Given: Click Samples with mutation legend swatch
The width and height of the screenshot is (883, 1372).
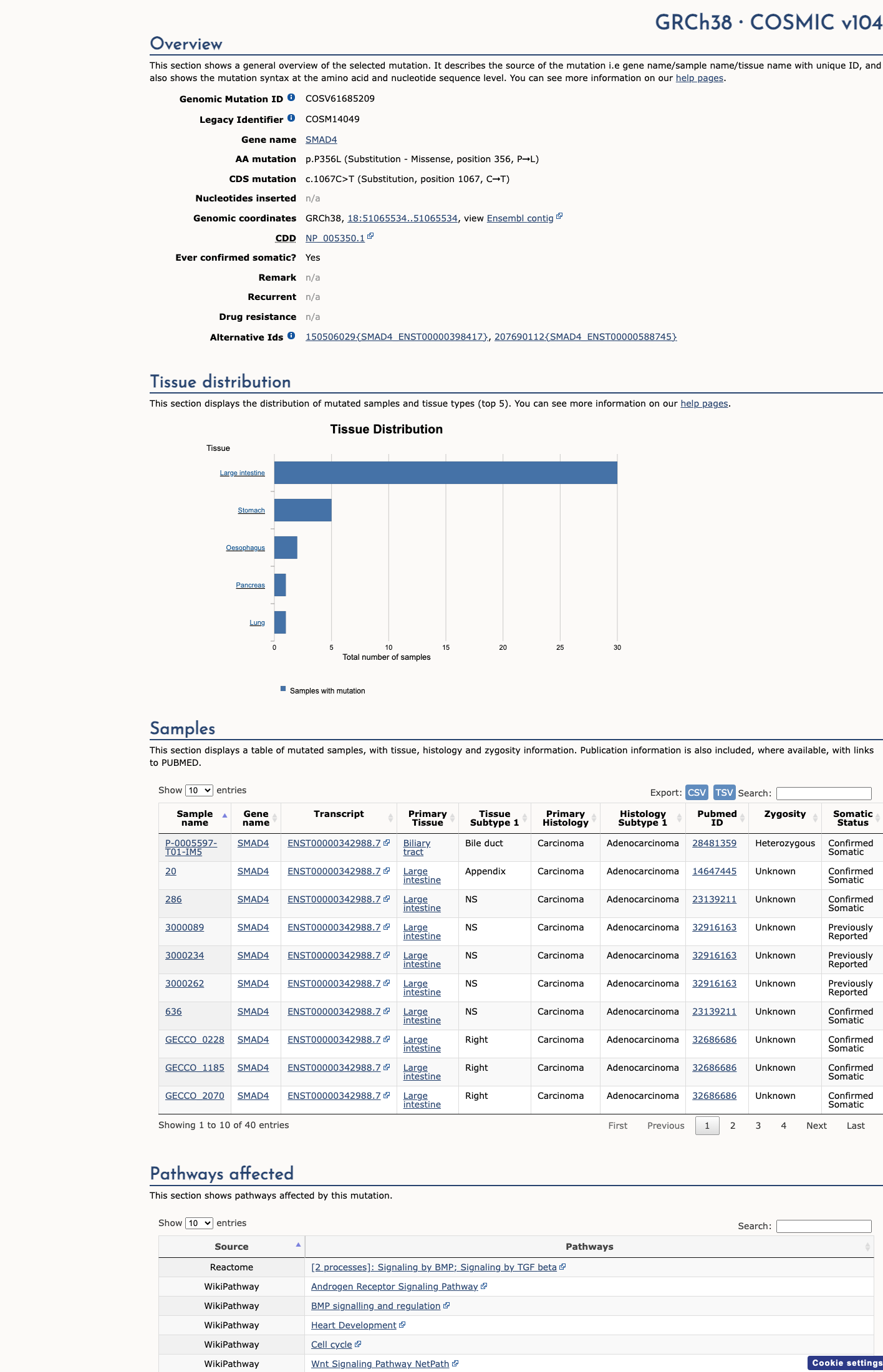Looking at the screenshot, I should click(x=283, y=689).
